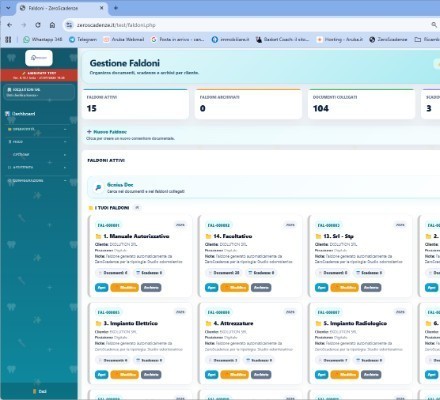Open folder card 3. Impianto Elettrico title
The width and height of the screenshot is (440, 400).
(130, 323)
